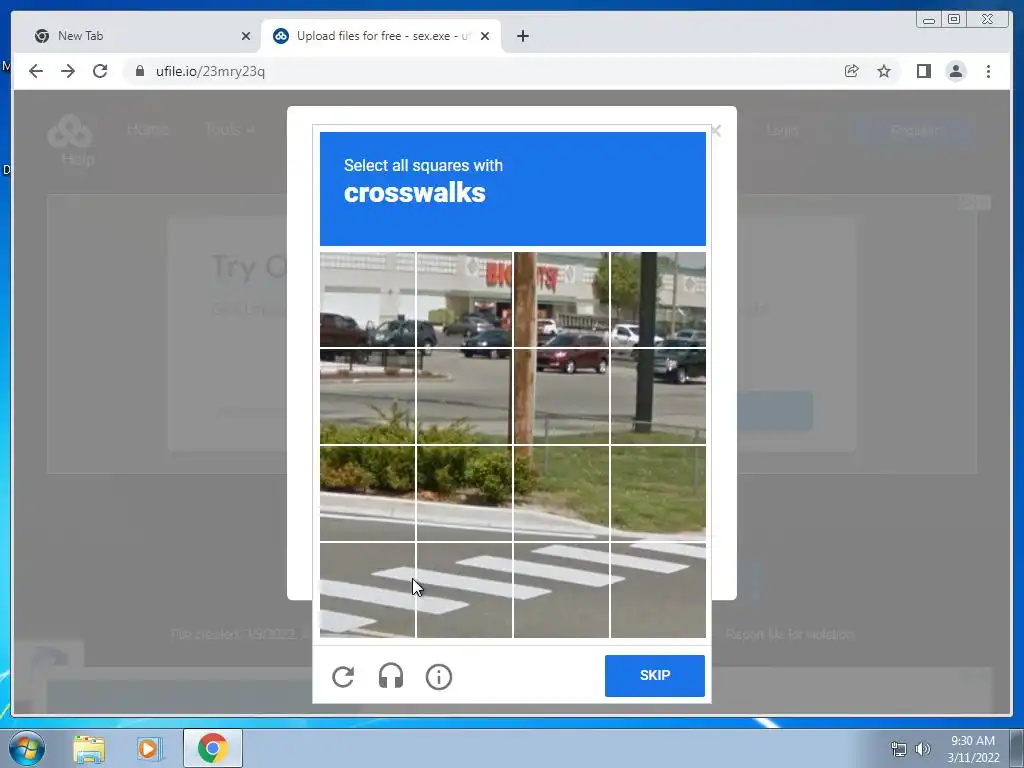Click Report file for violation link

789,634
